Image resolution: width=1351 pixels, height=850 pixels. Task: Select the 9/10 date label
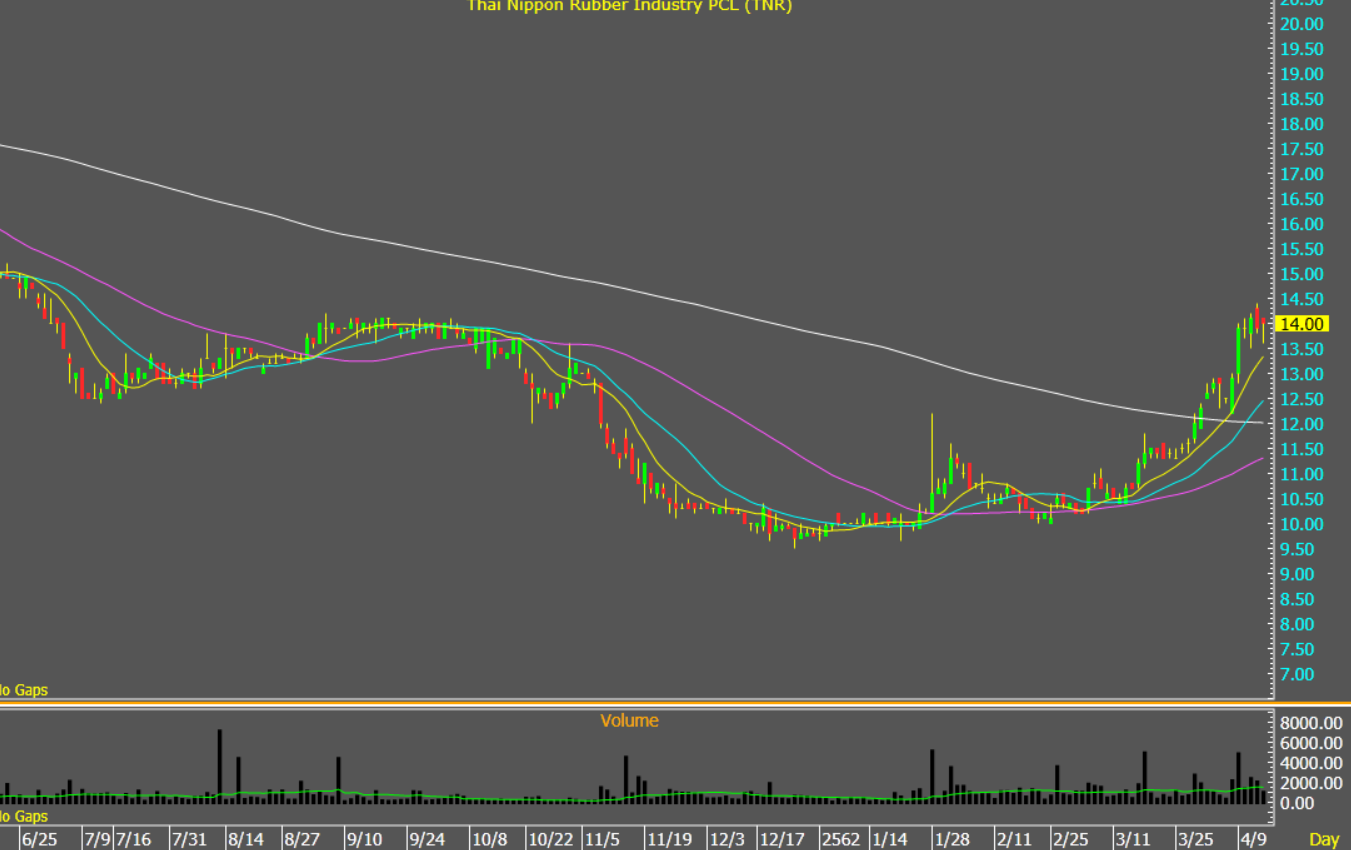364,838
